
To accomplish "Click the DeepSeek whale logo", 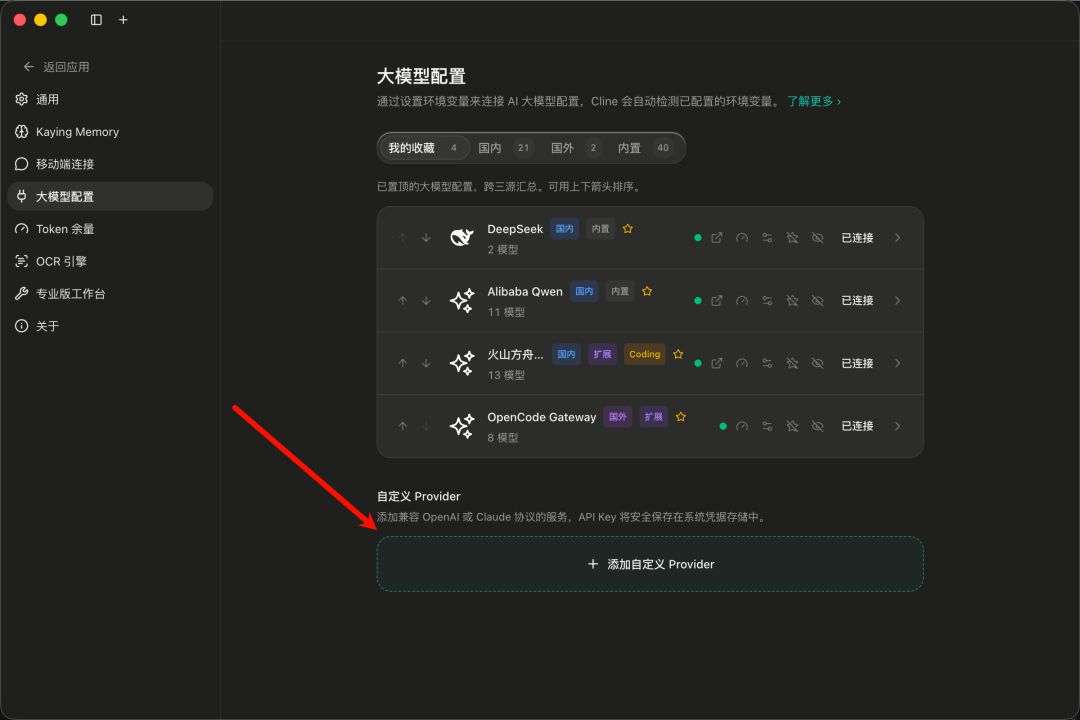I will click(461, 238).
